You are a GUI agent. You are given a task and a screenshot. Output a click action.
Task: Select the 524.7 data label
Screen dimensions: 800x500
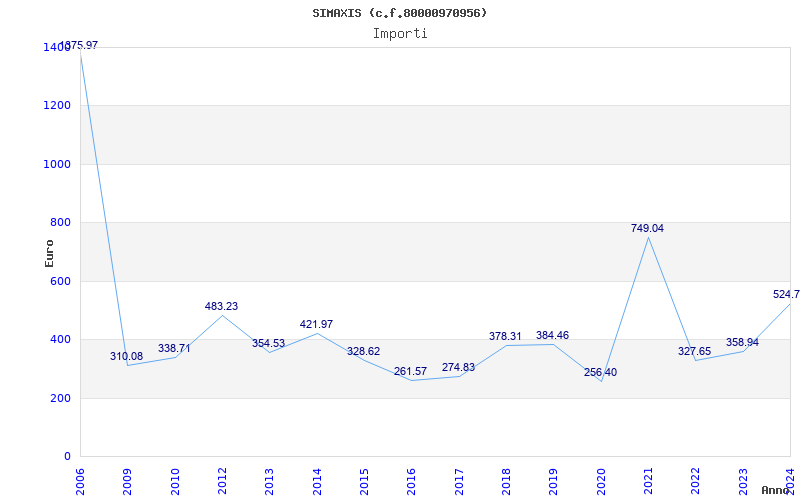tap(786, 294)
